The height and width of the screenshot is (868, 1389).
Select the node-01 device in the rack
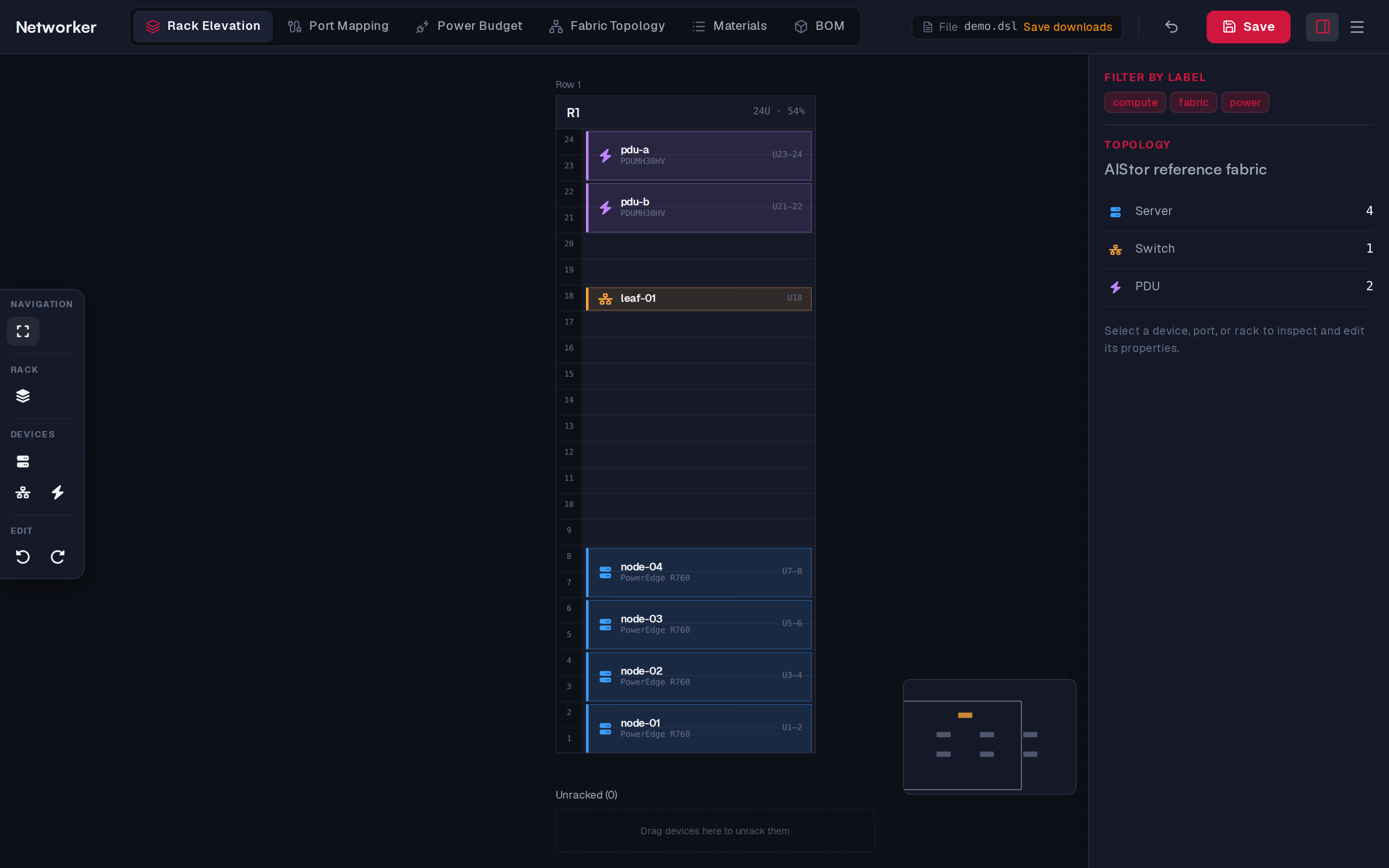point(698,729)
